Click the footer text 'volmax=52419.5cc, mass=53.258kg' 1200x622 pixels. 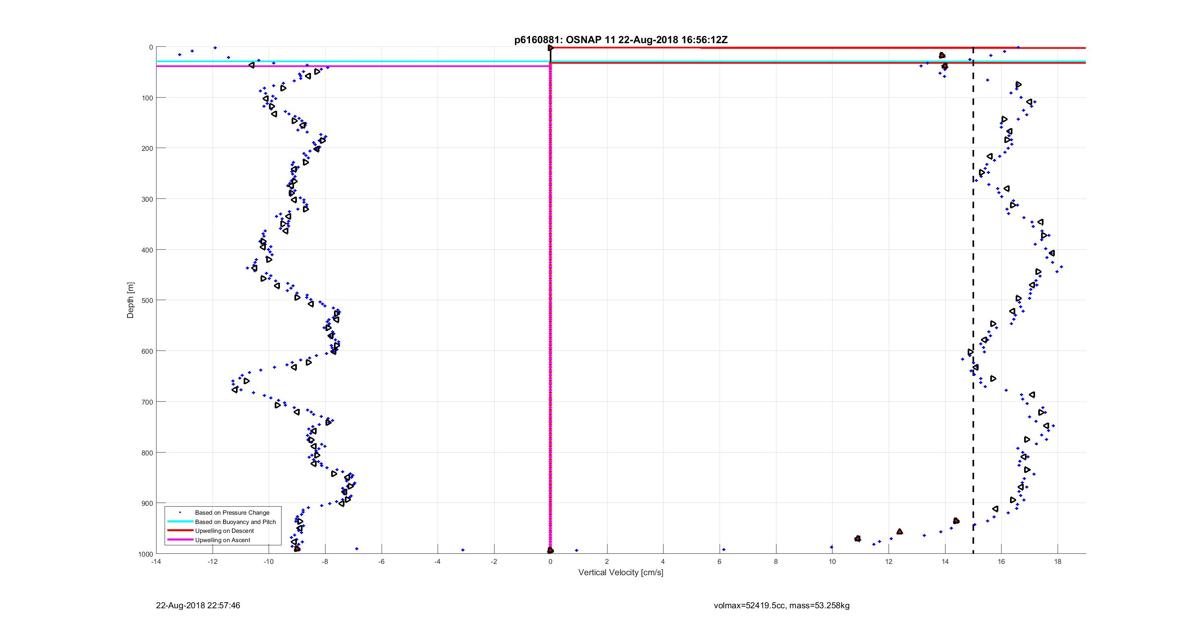tap(781, 605)
